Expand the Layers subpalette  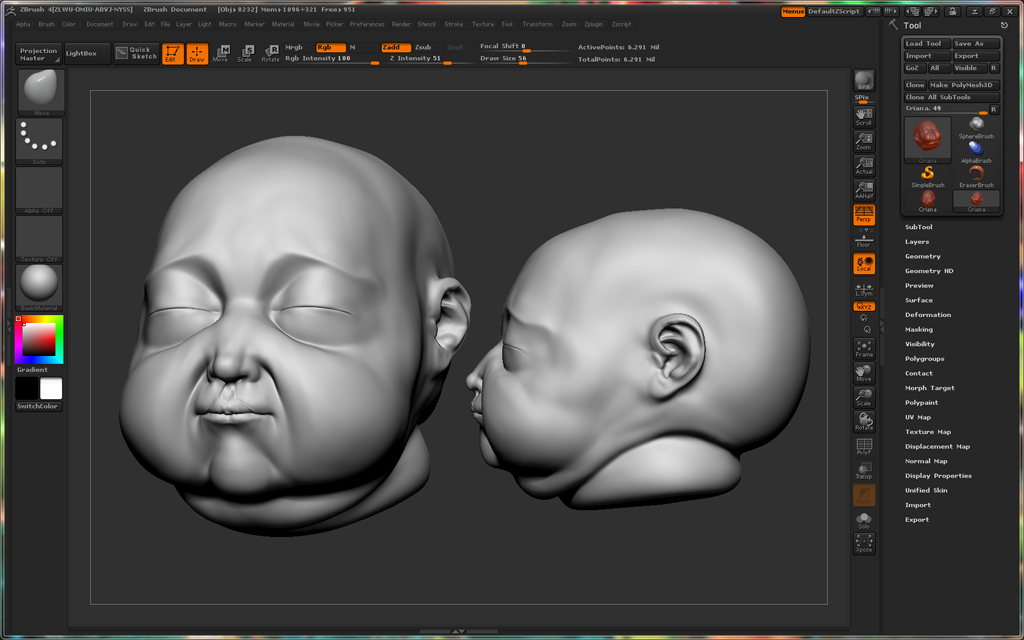(x=917, y=242)
